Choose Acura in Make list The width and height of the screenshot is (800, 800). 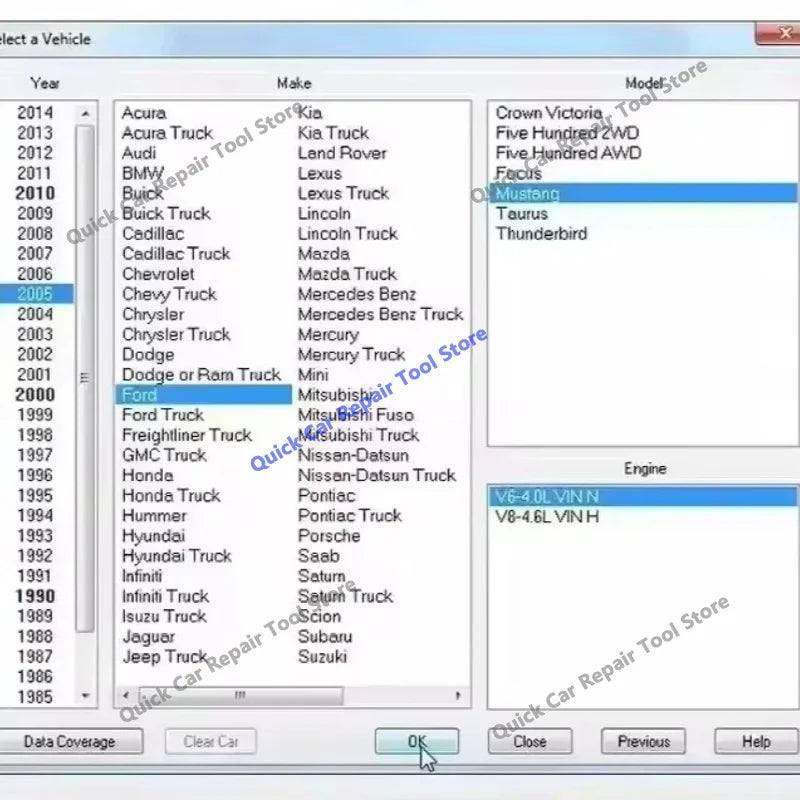[x=144, y=113]
